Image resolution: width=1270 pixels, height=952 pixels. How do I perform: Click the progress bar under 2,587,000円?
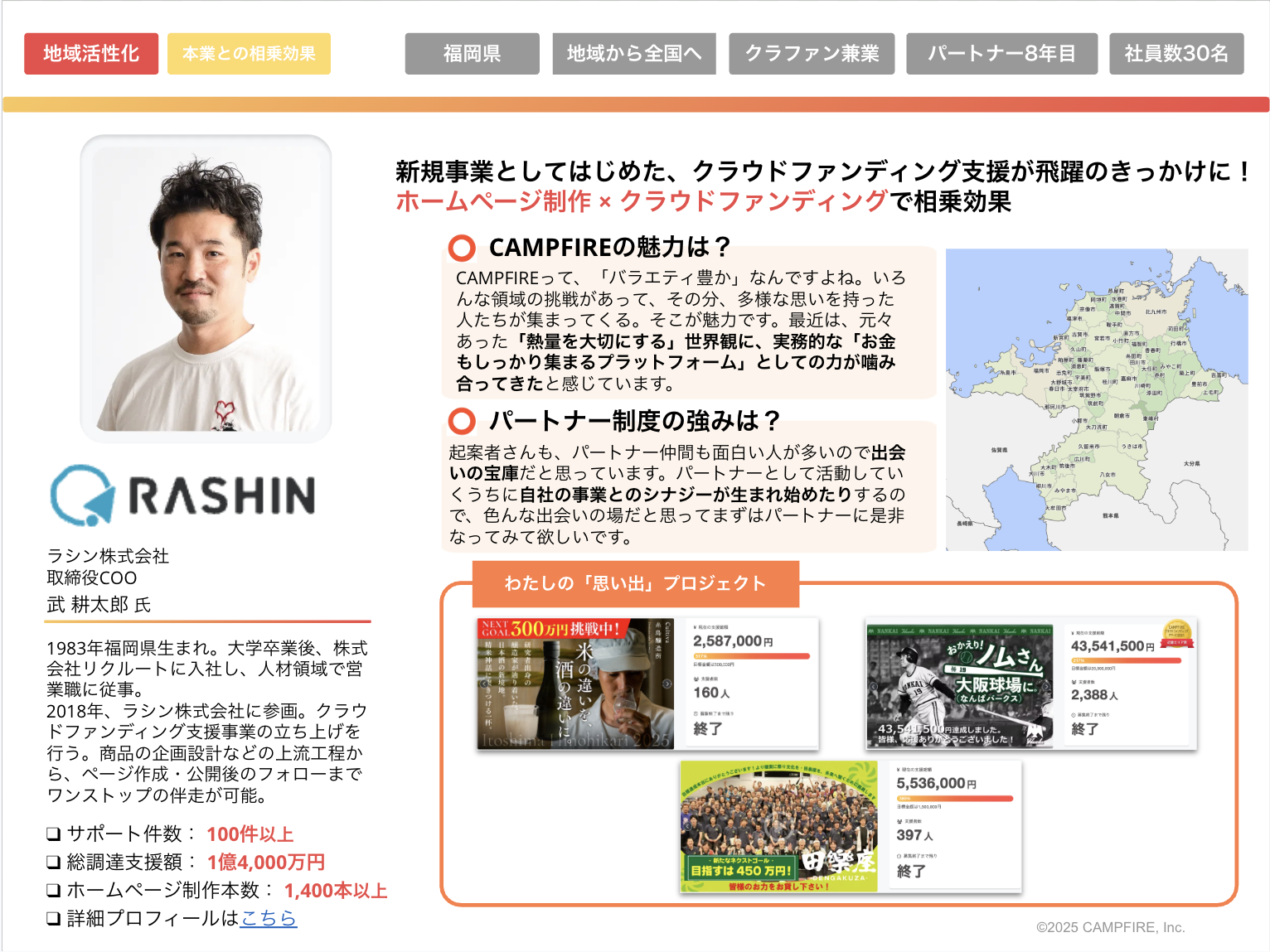pos(751,656)
